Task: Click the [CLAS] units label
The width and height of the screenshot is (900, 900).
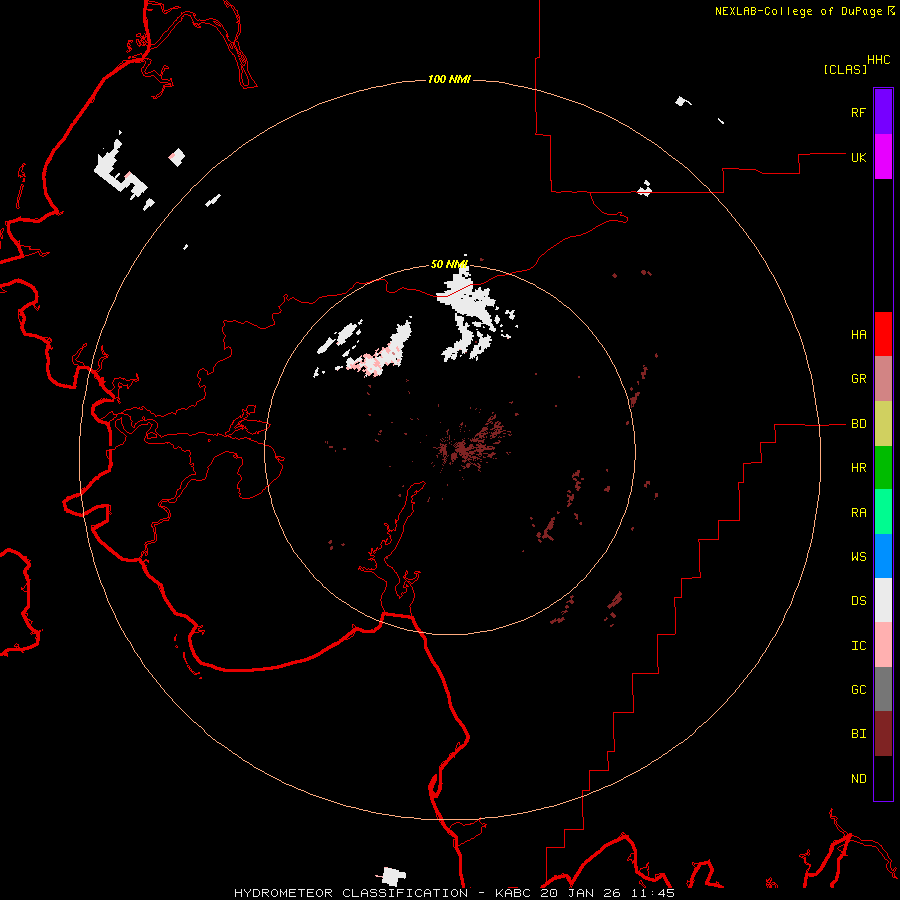Action: [x=845, y=69]
